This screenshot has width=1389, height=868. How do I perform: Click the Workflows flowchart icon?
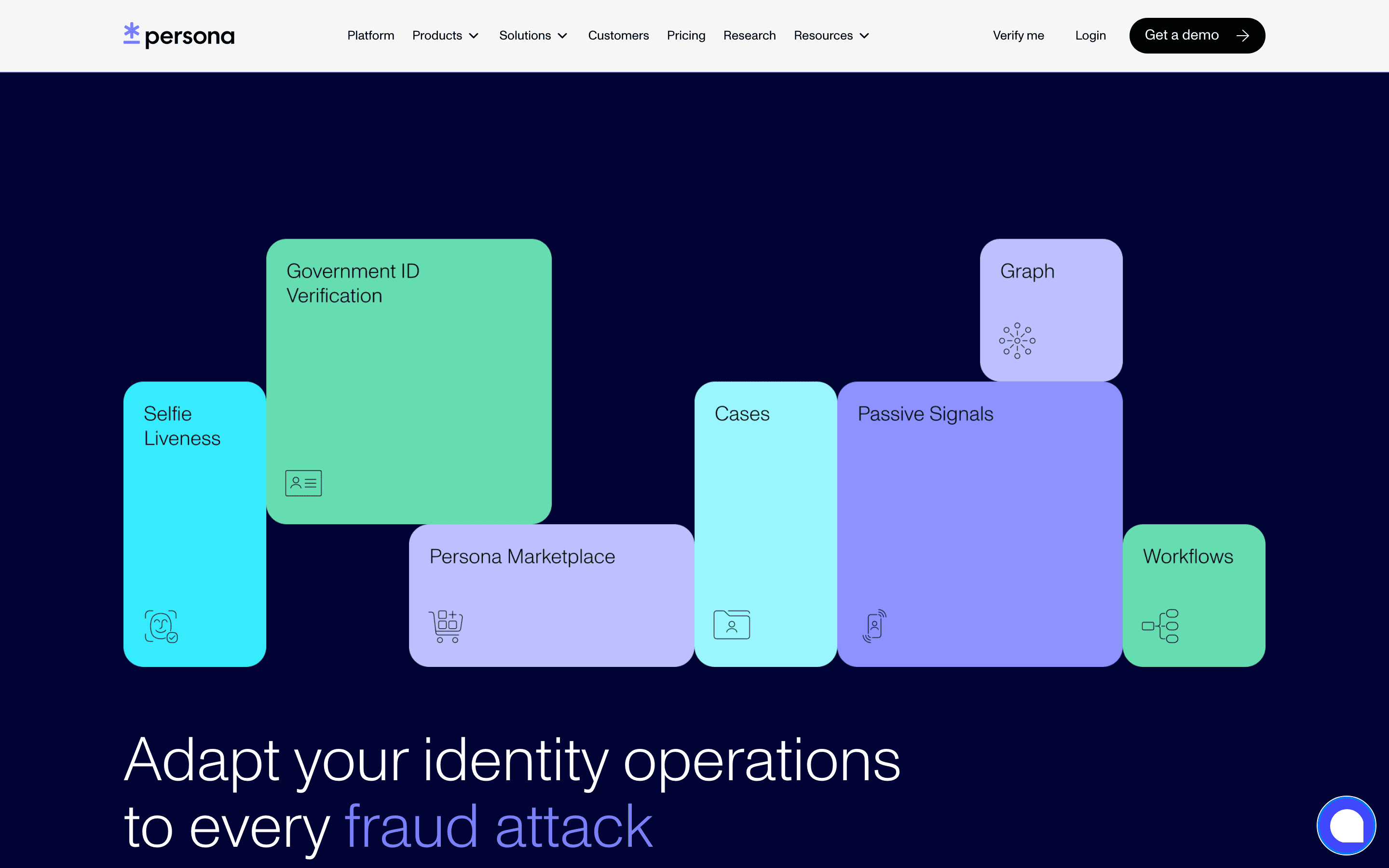pyautogui.click(x=1160, y=626)
